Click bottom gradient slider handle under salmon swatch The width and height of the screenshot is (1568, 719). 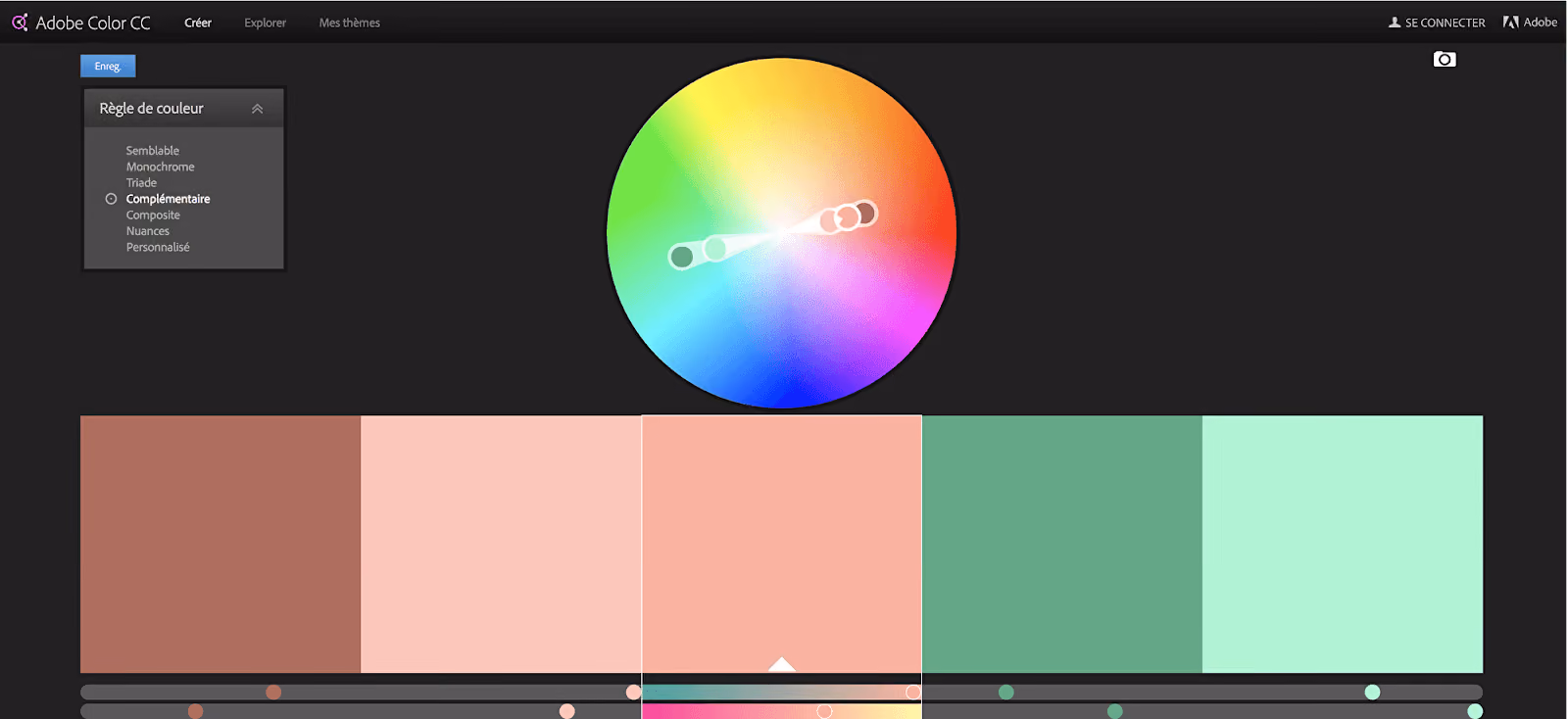tap(824, 711)
